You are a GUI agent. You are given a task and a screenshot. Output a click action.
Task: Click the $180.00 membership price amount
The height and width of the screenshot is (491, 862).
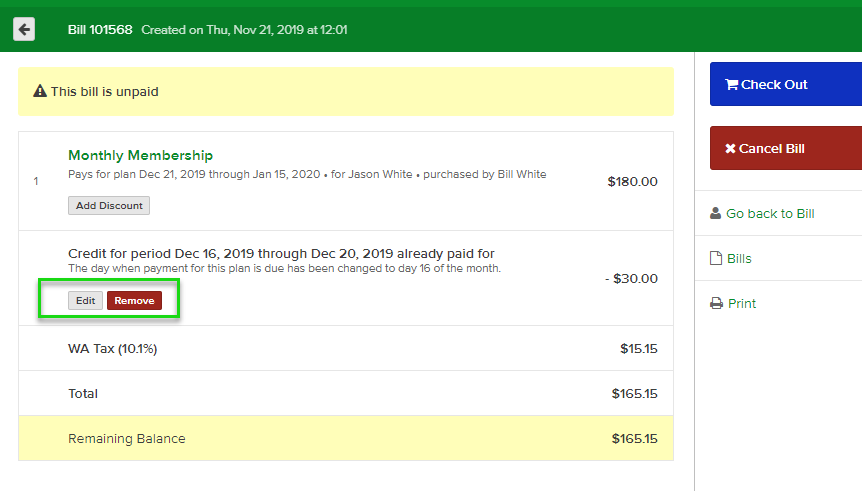tap(632, 182)
